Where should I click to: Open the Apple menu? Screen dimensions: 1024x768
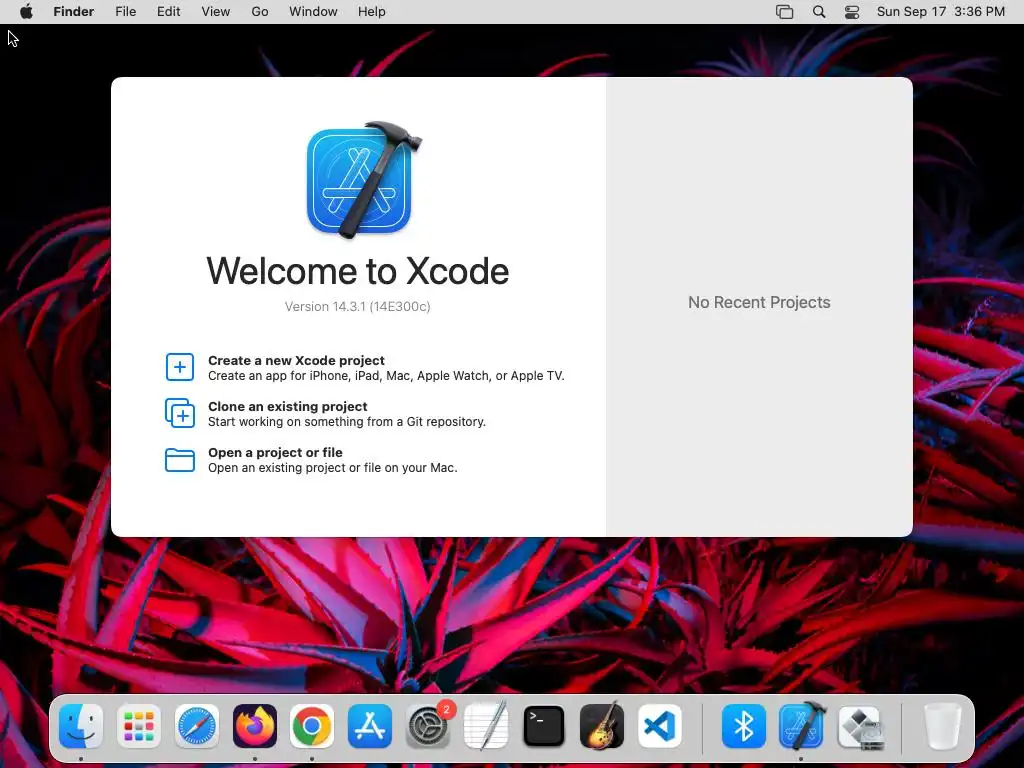[26, 12]
